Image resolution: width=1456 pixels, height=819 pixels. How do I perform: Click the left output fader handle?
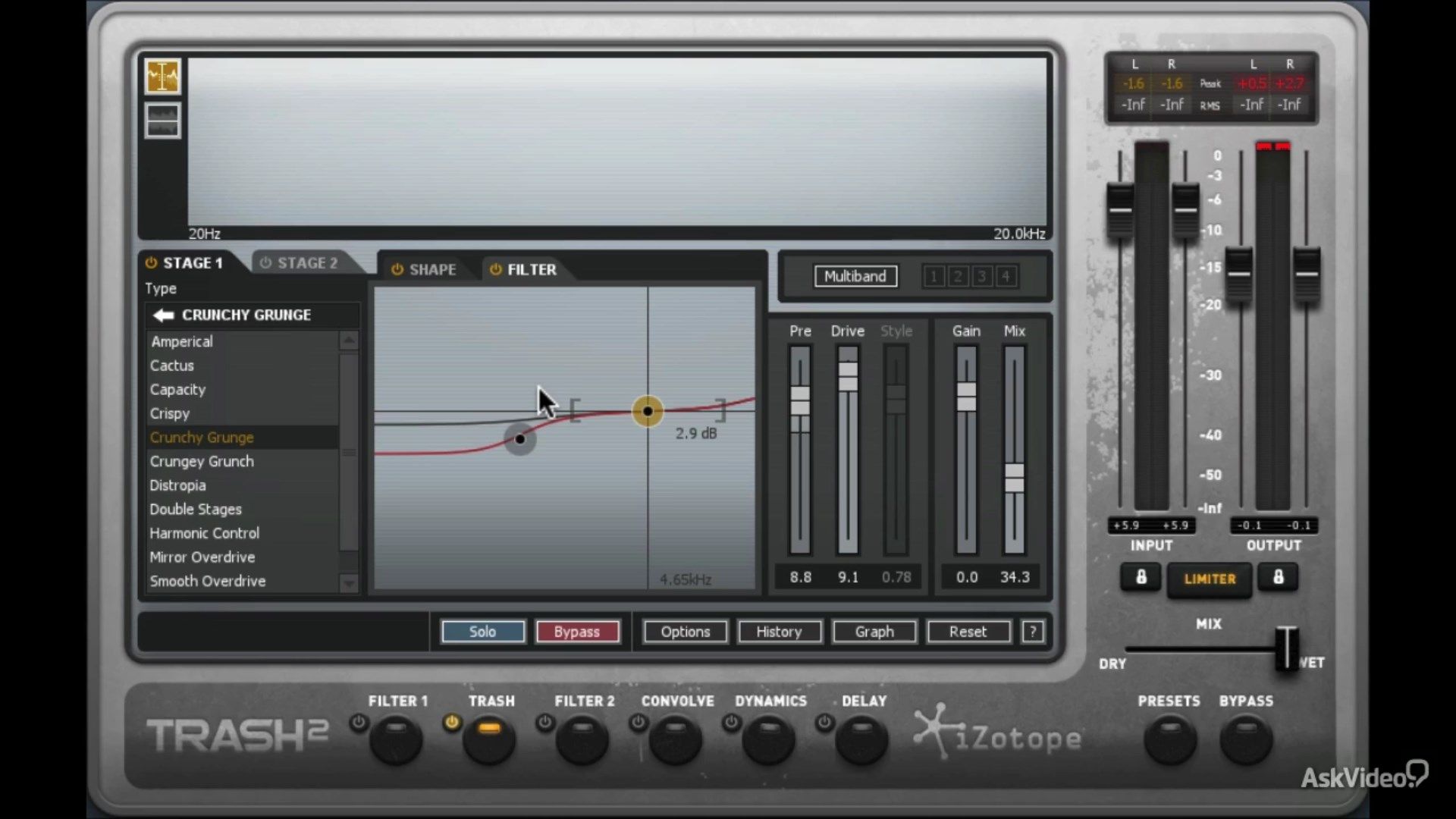pos(1239,274)
